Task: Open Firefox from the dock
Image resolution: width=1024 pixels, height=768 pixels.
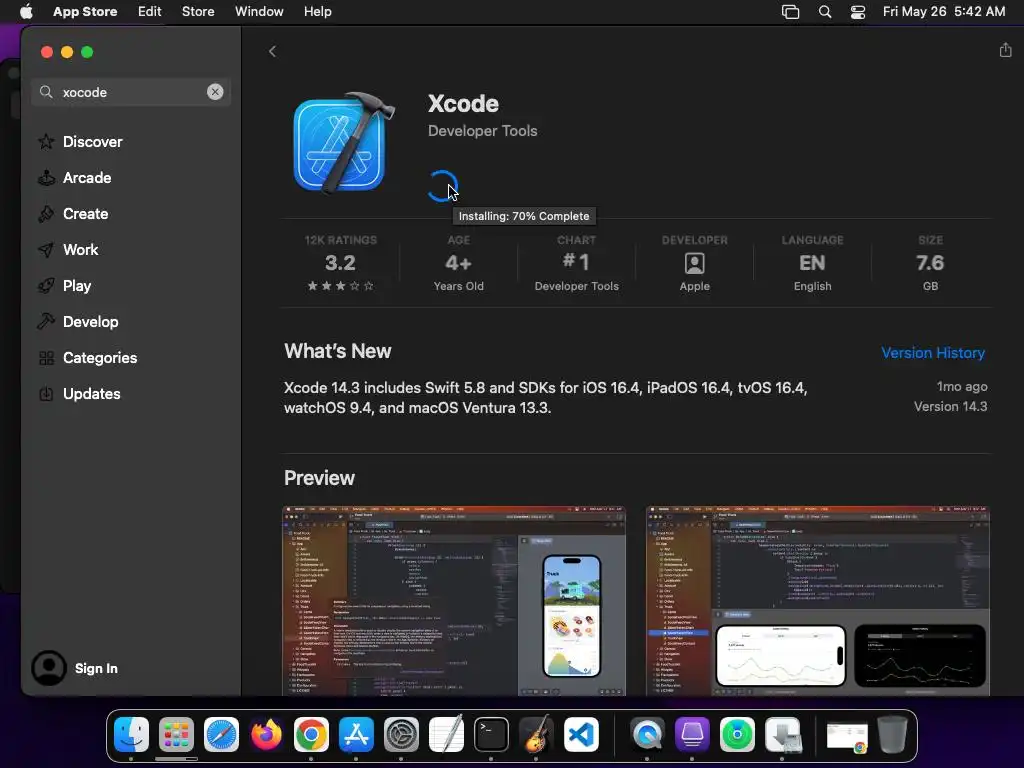Action: tap(266, 735)
